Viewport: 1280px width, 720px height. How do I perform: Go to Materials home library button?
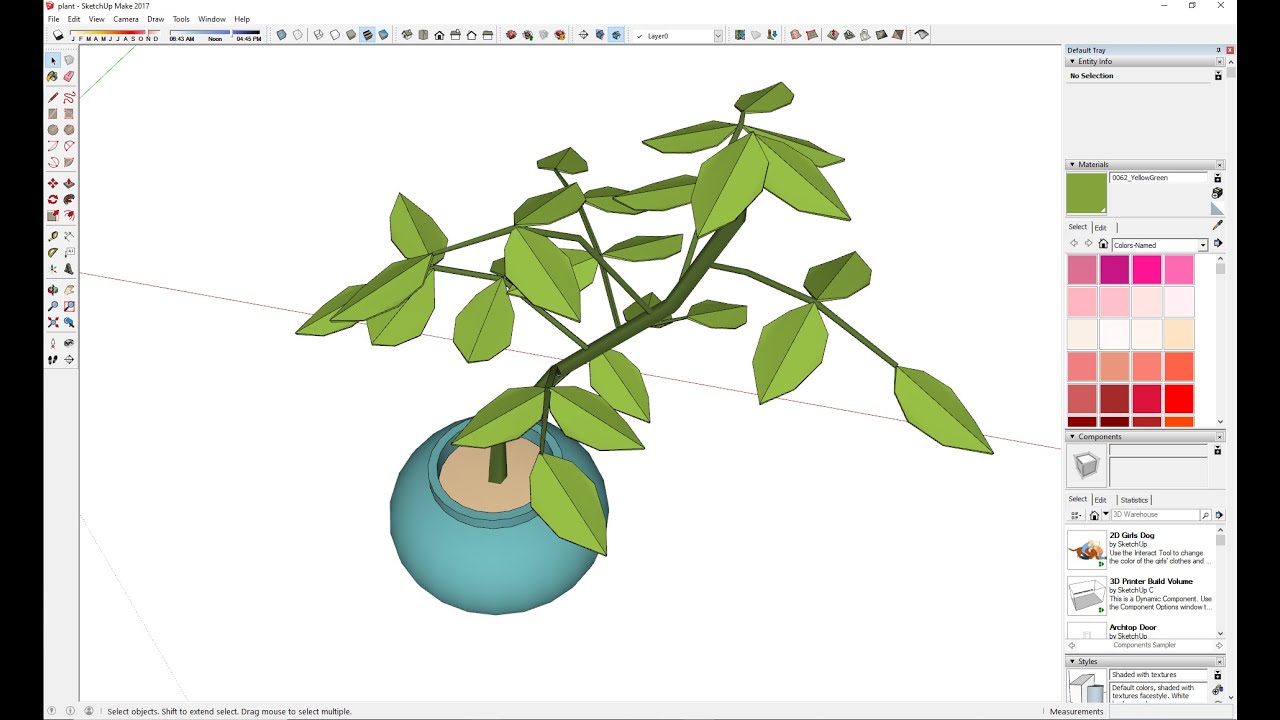[x=1103, y=244]
